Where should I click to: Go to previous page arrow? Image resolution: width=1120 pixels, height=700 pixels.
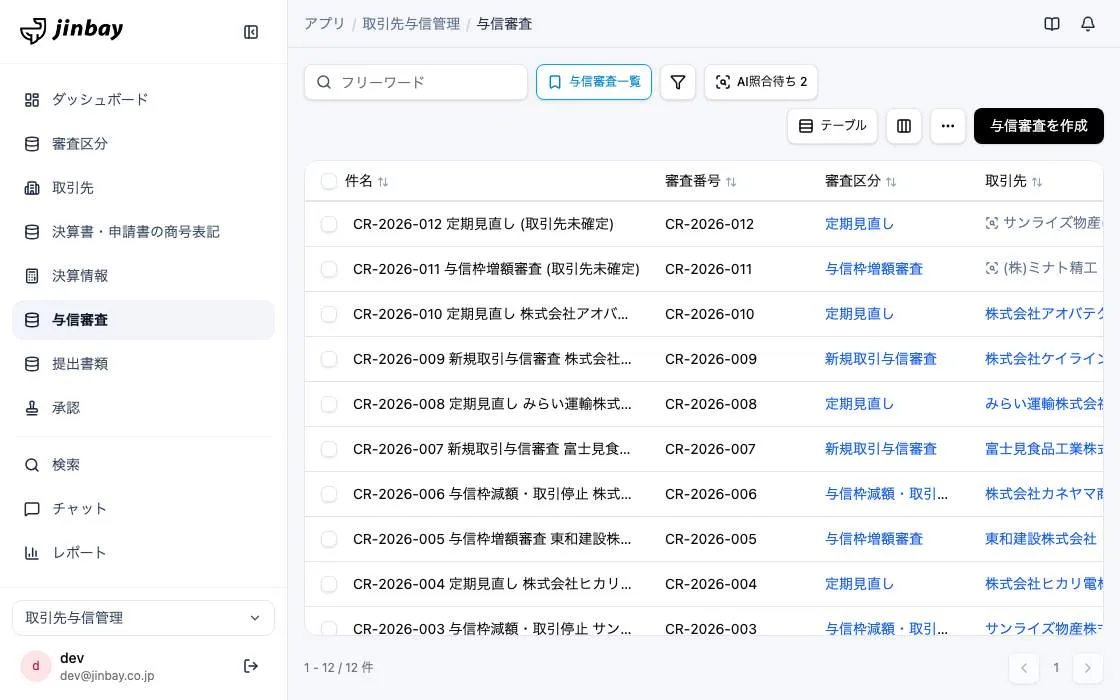coord(1024,668)
